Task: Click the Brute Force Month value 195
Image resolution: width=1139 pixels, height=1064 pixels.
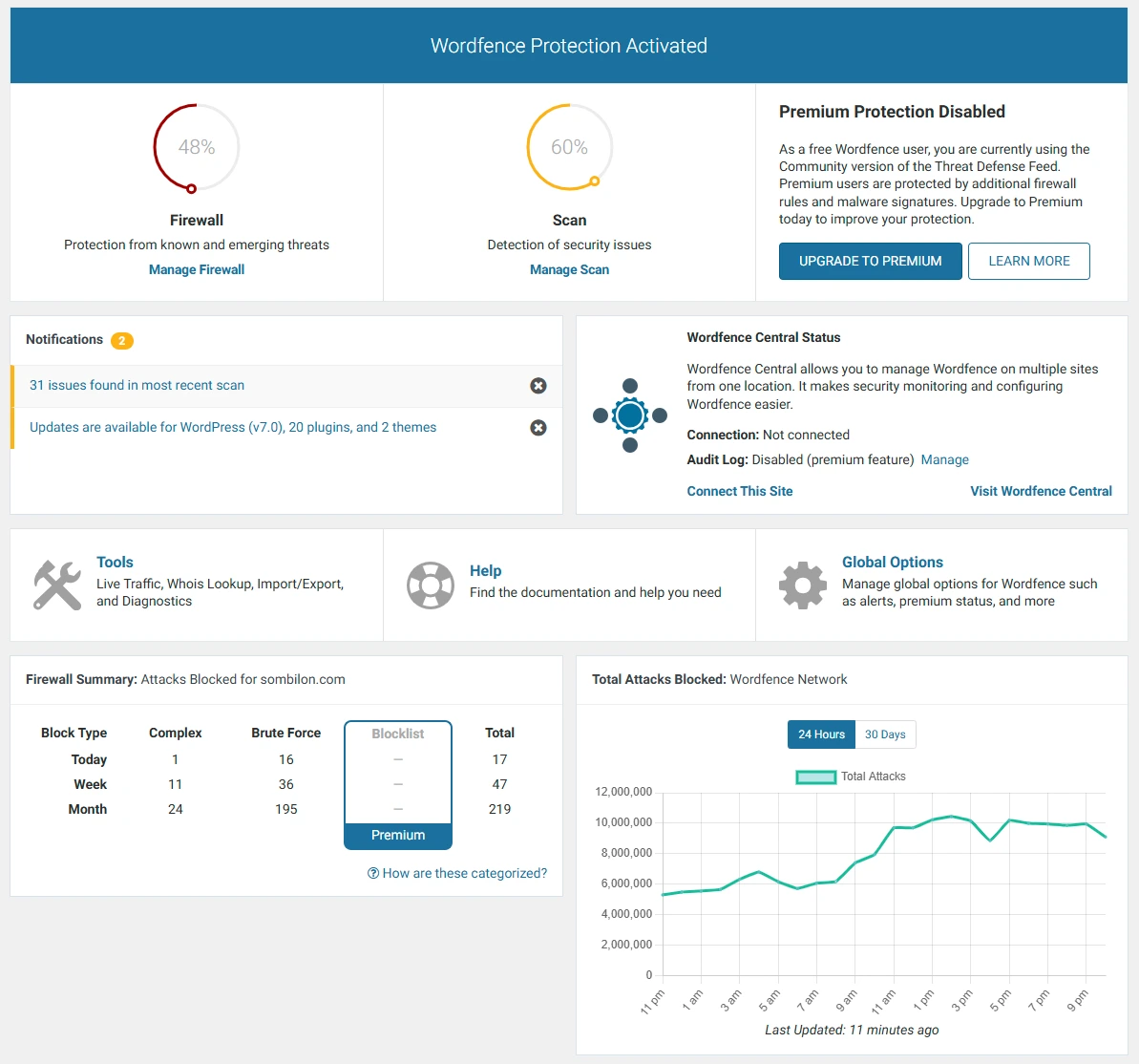Action: tap(286, 810)
